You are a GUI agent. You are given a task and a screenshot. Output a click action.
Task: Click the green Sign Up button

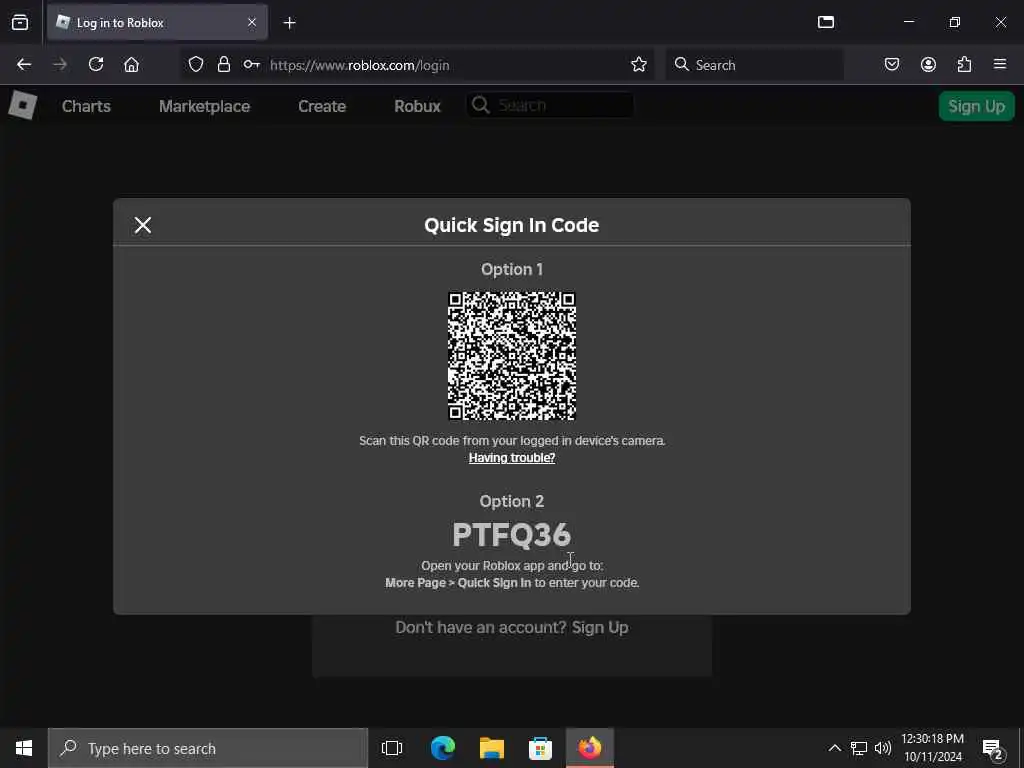click(x=976, y=106)
